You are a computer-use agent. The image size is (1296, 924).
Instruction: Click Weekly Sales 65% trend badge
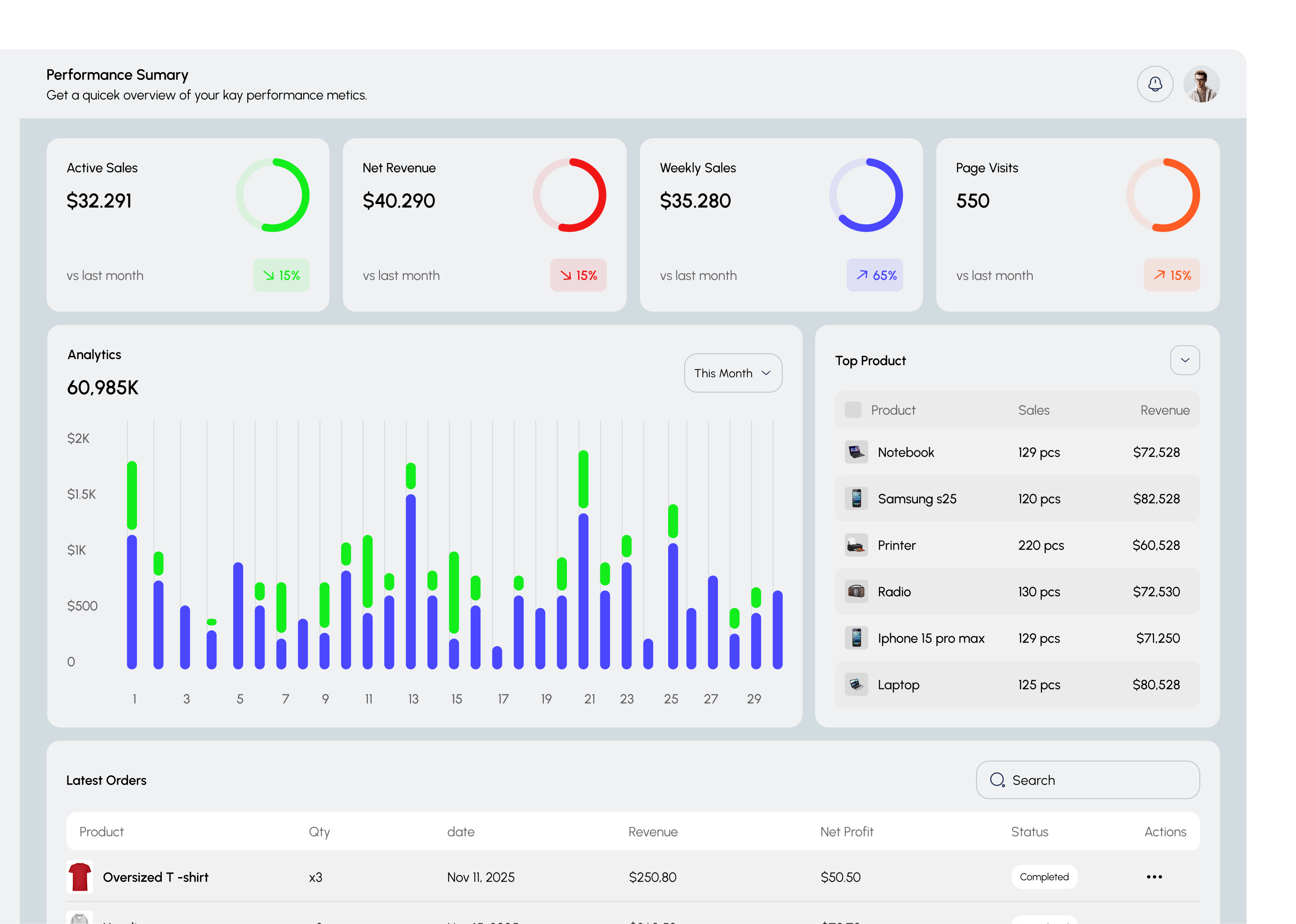tap(874, 275)
